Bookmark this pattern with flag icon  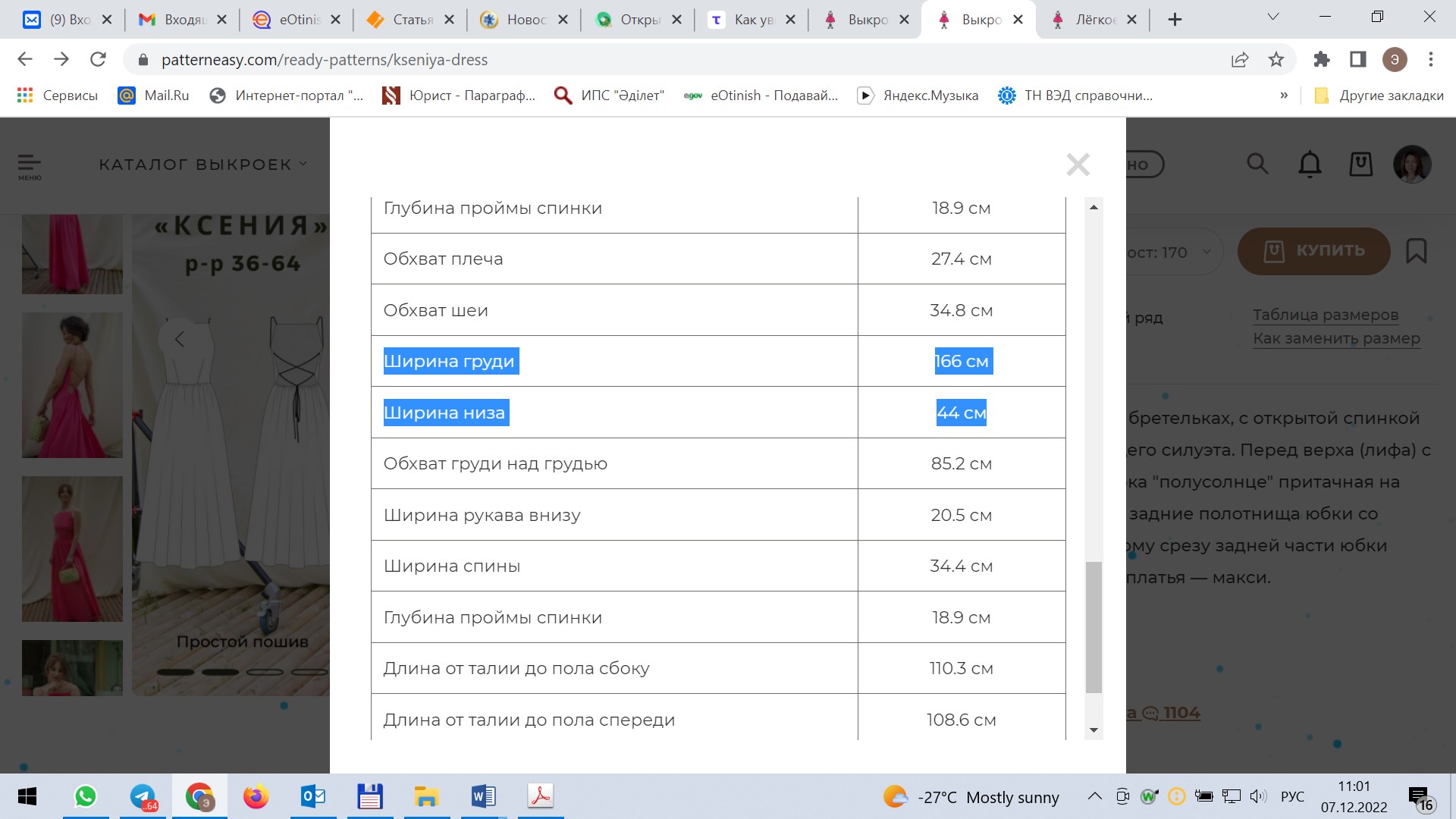(x=1416, y=251)
